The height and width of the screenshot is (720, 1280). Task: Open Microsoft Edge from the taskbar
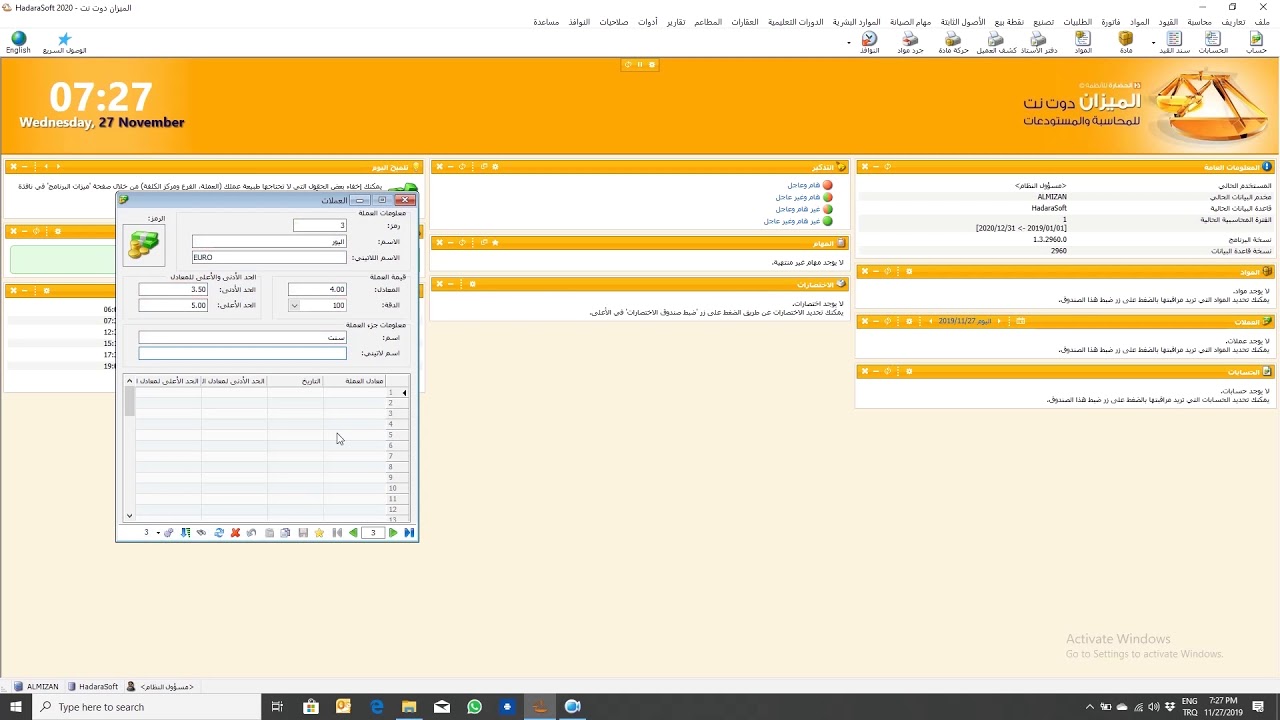pyautogui.click(x=377, y=707)
